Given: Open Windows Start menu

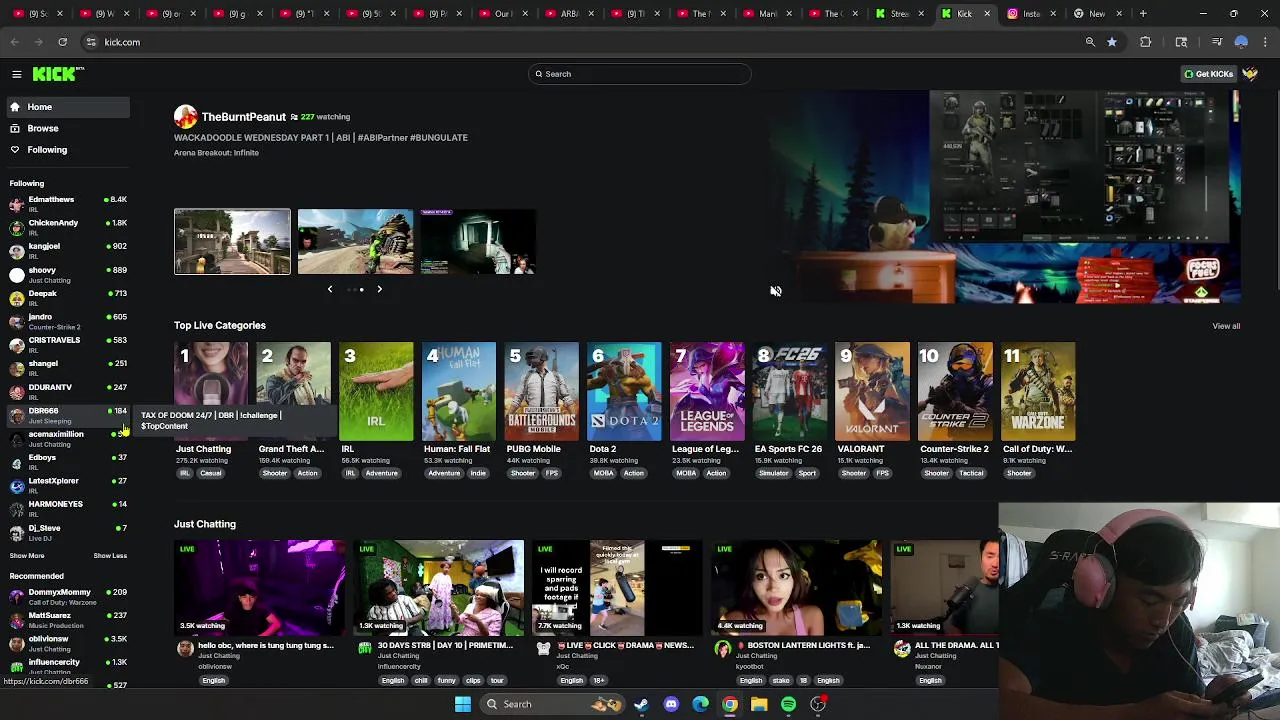Looking at the screenshot, I should 462,704.
